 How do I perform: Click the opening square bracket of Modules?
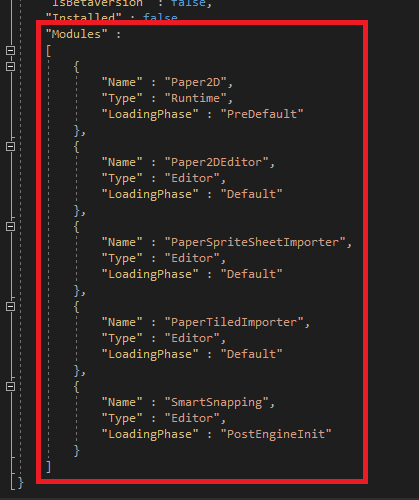[49, 51]
